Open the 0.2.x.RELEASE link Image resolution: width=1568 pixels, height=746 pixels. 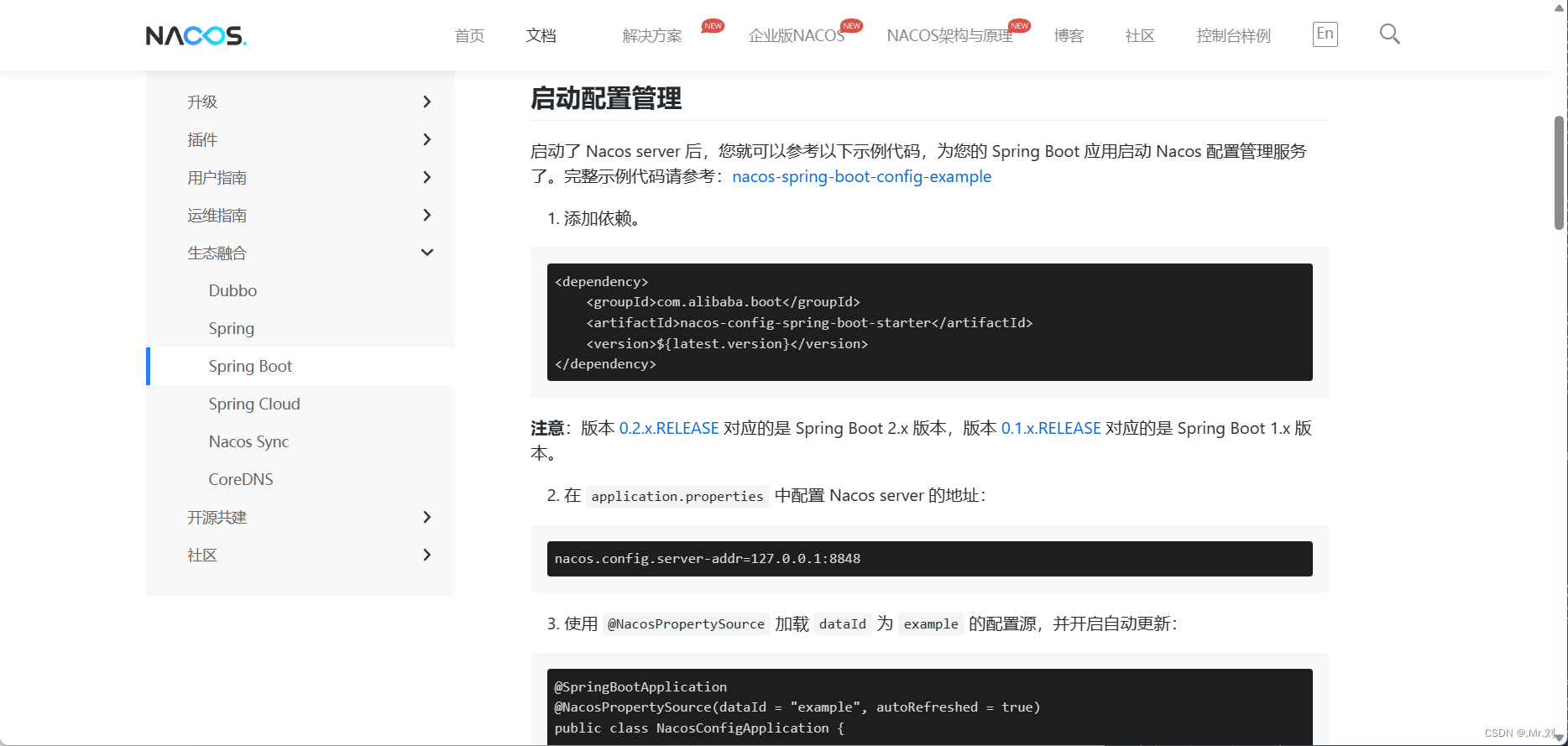pos(669,428)
